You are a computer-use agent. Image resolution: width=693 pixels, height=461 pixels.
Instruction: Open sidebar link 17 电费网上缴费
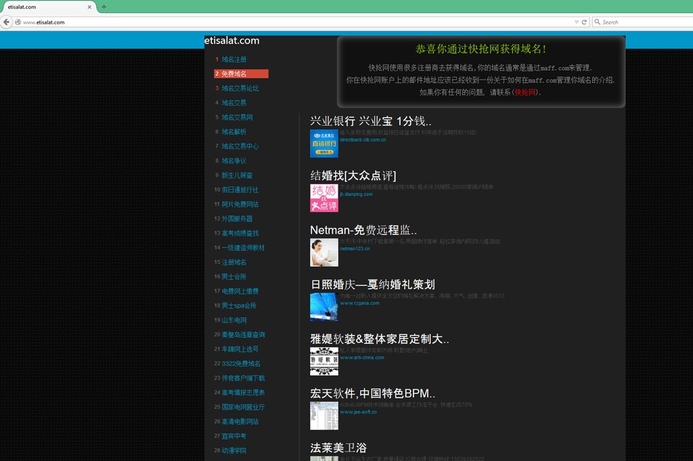point(240,291)
